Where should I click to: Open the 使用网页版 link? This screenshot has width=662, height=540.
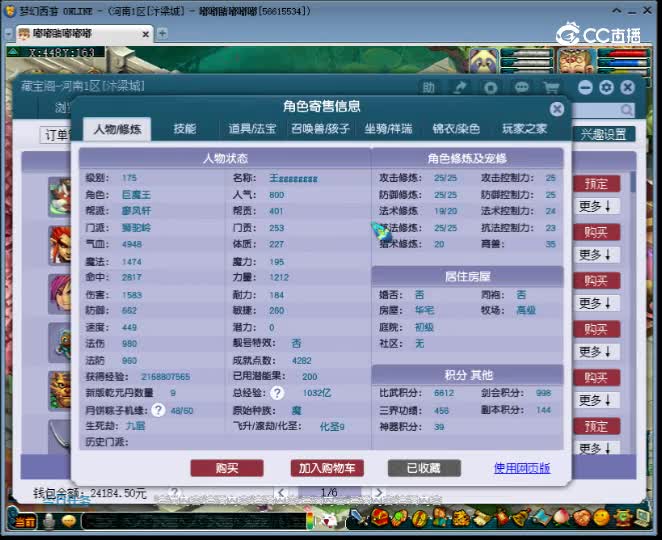[522, 468]
